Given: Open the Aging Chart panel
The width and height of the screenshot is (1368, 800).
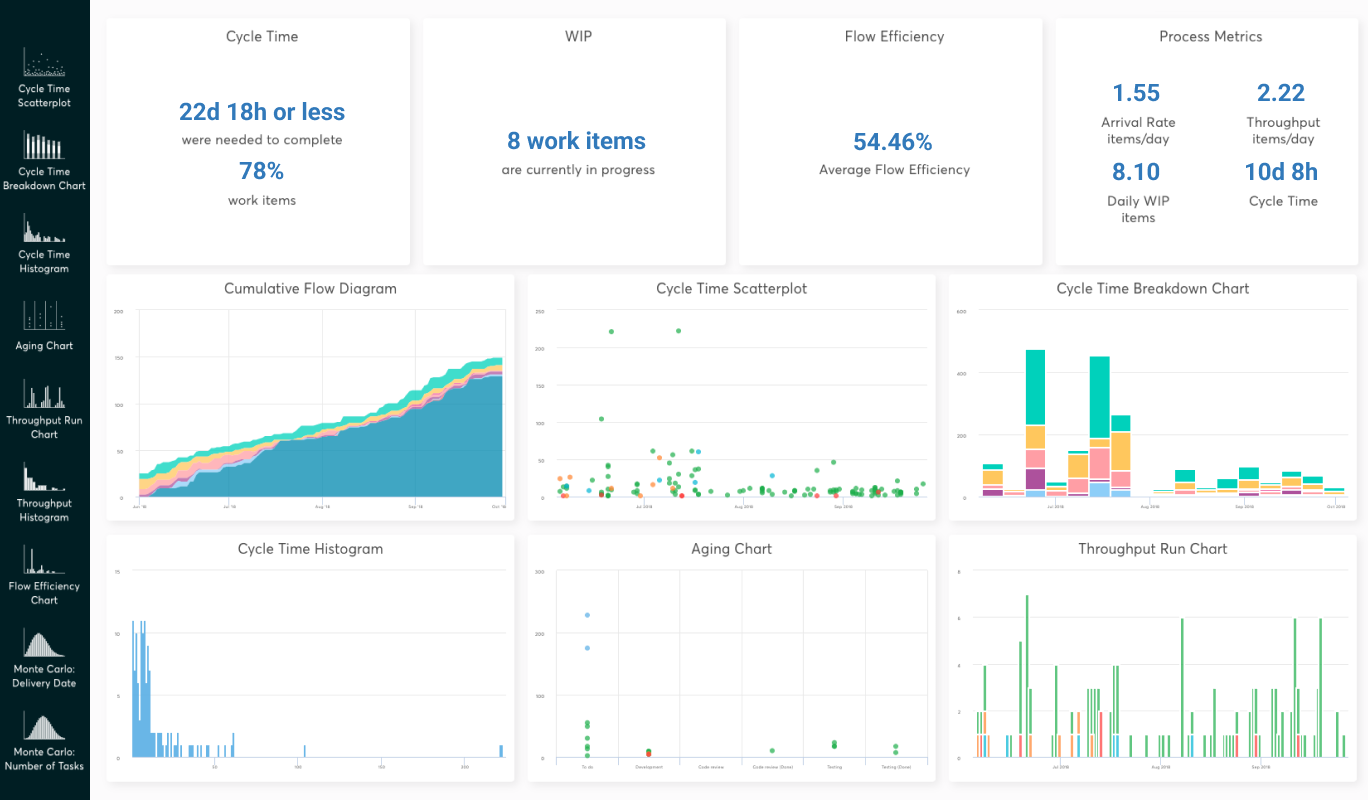Looking at the screenshot, I should pos(731,665).
